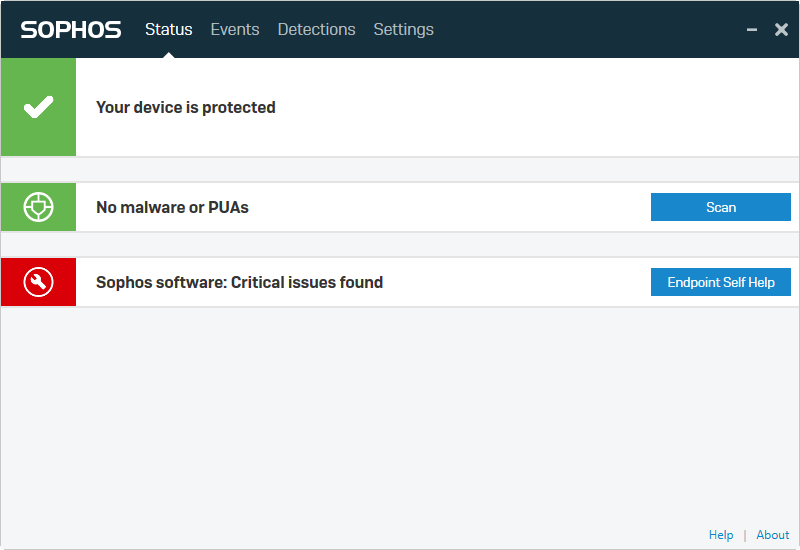This screenshot has width=800, height=550.
Task: Click the empty gray area below status rows
Action: 400,420
